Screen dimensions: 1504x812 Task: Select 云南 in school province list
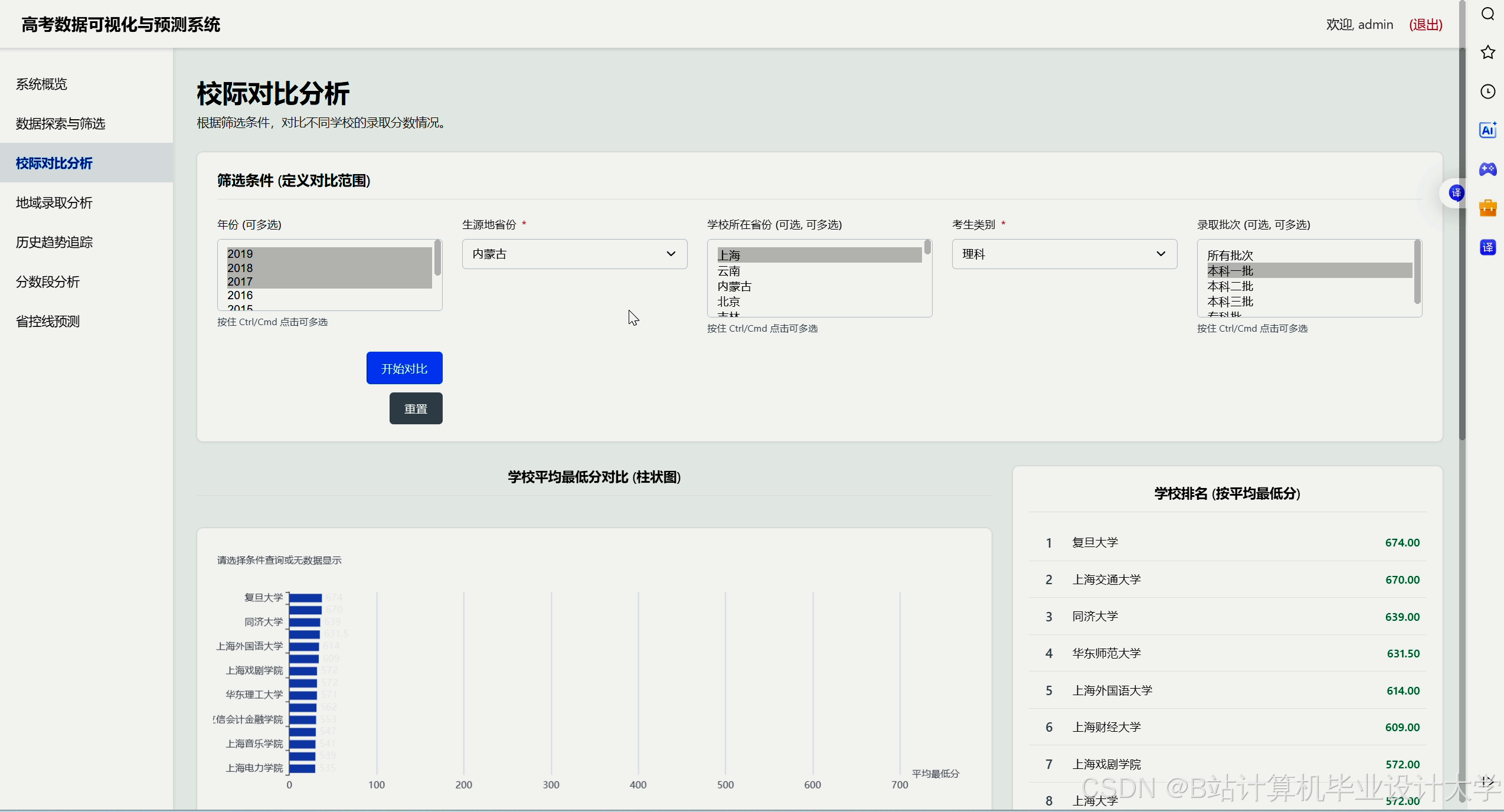tap(729, 271)
